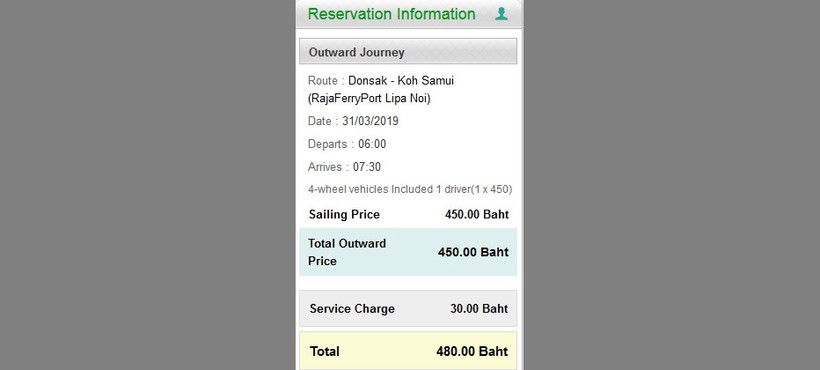Click the 30.00 Baht service charge amount
Viewport: 820px width, 370px height.
pyautogui.click(x=479, y=309)
